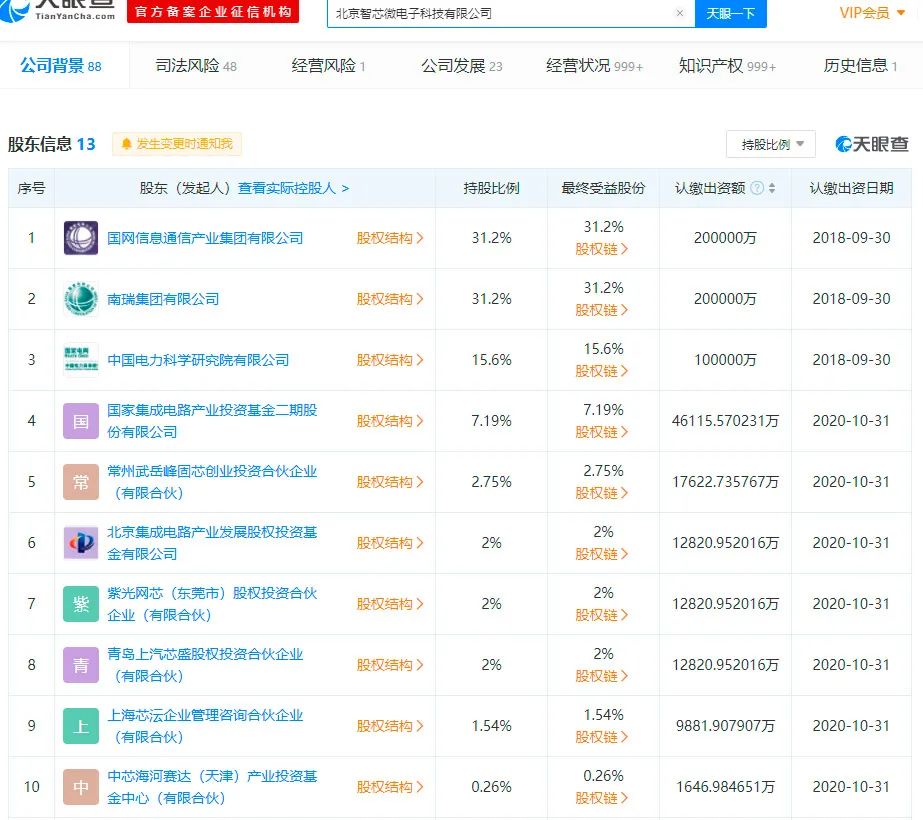The width and height of the screenshot is (923, 820).
Task: Open the 经营风险 tab
Action: (x=328, y=65)
